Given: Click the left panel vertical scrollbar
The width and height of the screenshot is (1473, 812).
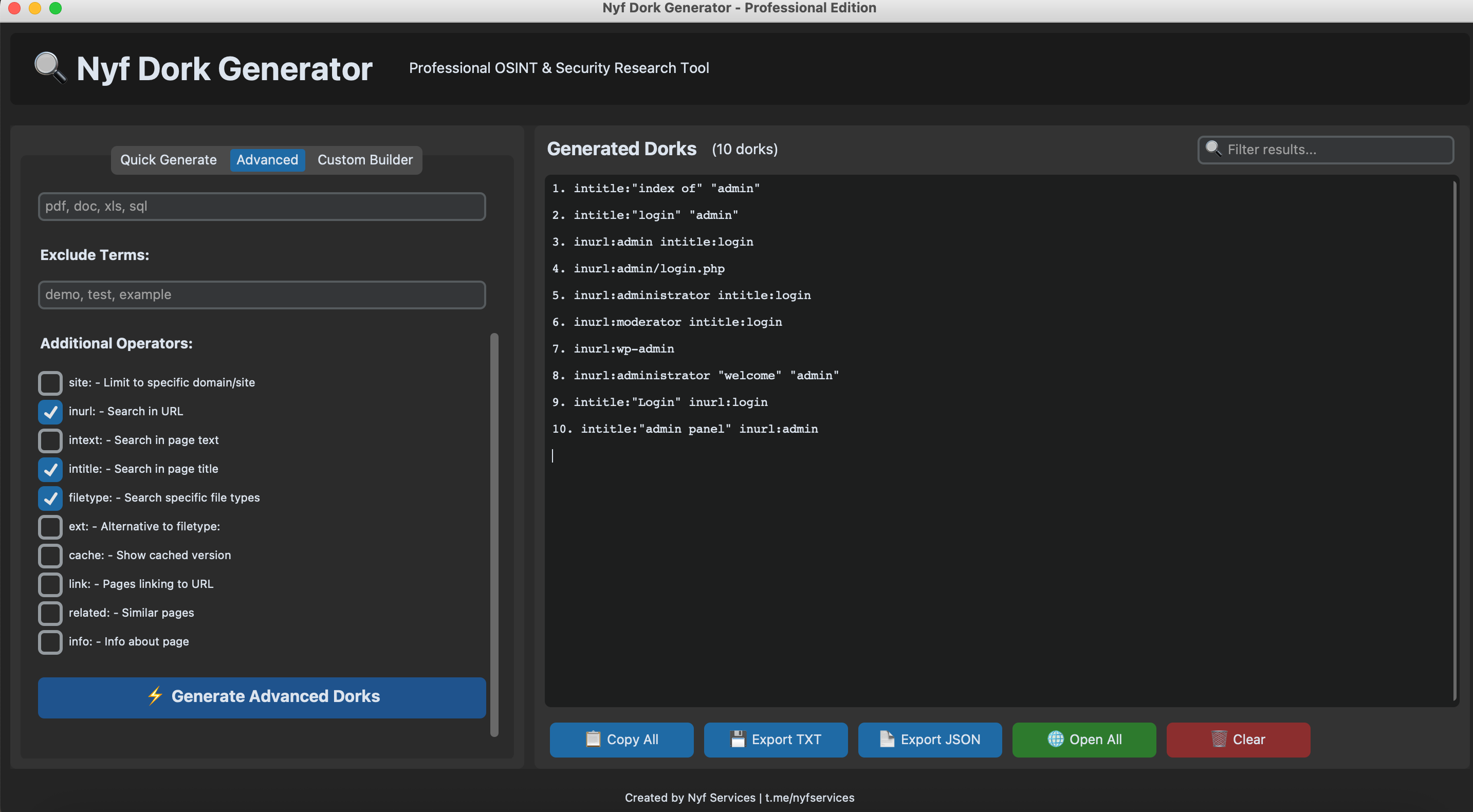Looking at the screenshot, I should click(494, 534).
